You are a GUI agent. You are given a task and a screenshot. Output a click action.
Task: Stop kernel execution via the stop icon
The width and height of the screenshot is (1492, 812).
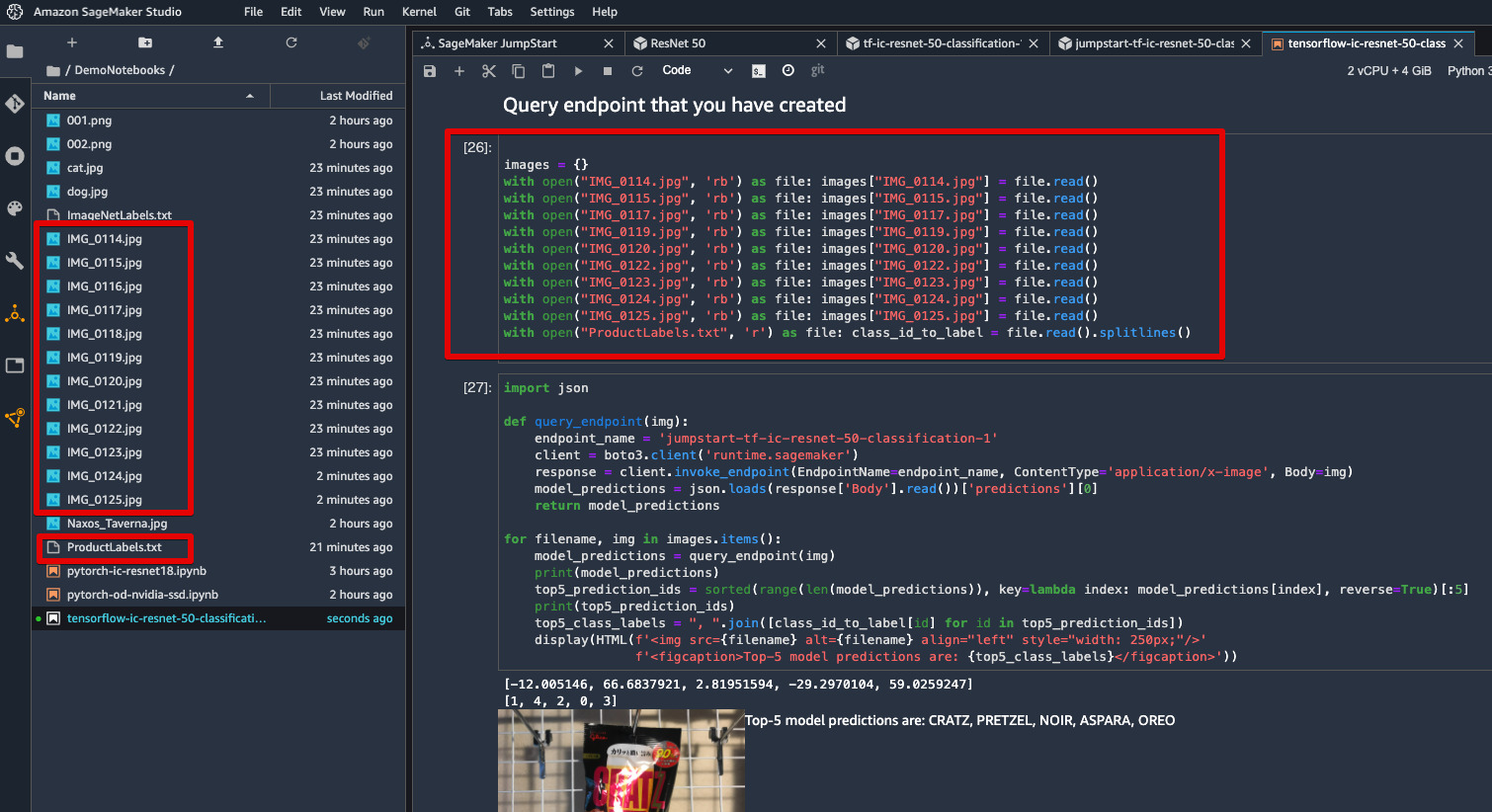(606, 70)
